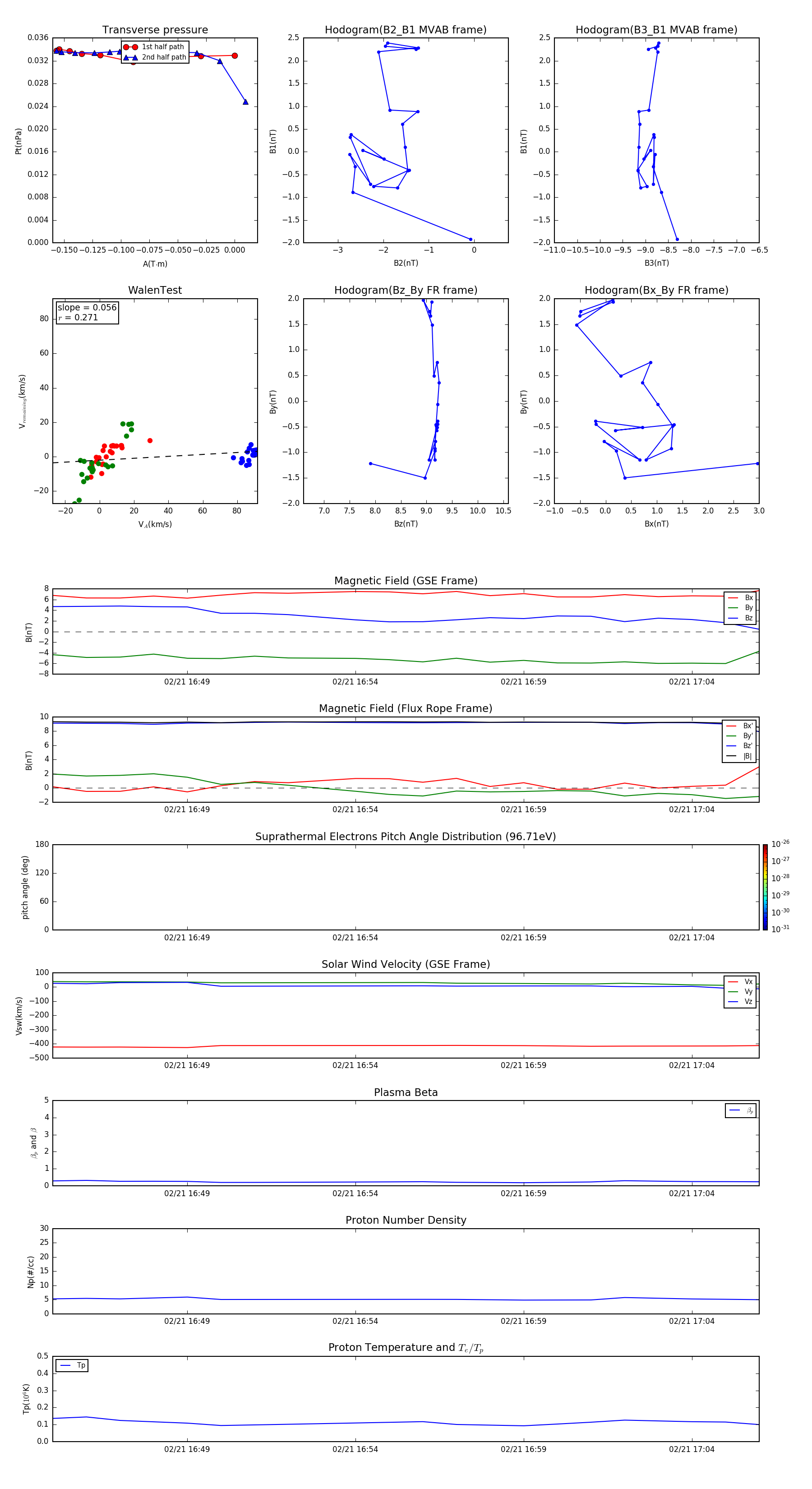Select the '2nd half path' legend entry
The width and height of the screenshot is (812, 1489).
click(154, 57)
